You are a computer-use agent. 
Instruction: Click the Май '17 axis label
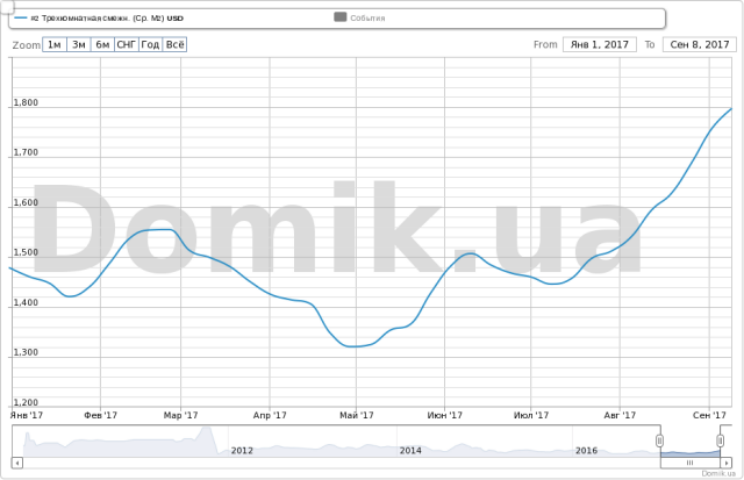tap(356, 415)
